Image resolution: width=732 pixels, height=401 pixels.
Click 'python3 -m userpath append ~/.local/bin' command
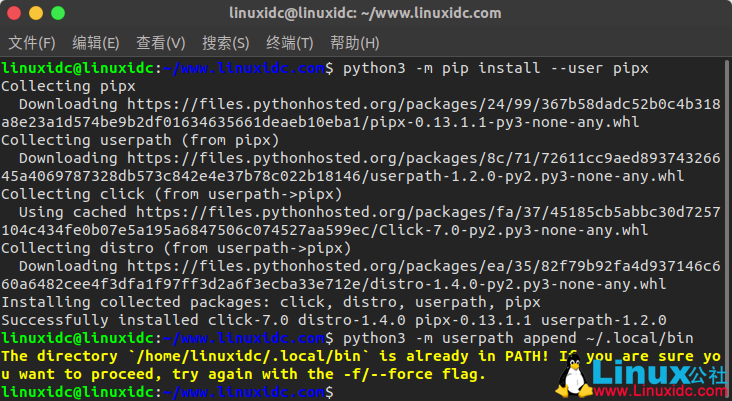pyautogui.click(x=518, y=338)
